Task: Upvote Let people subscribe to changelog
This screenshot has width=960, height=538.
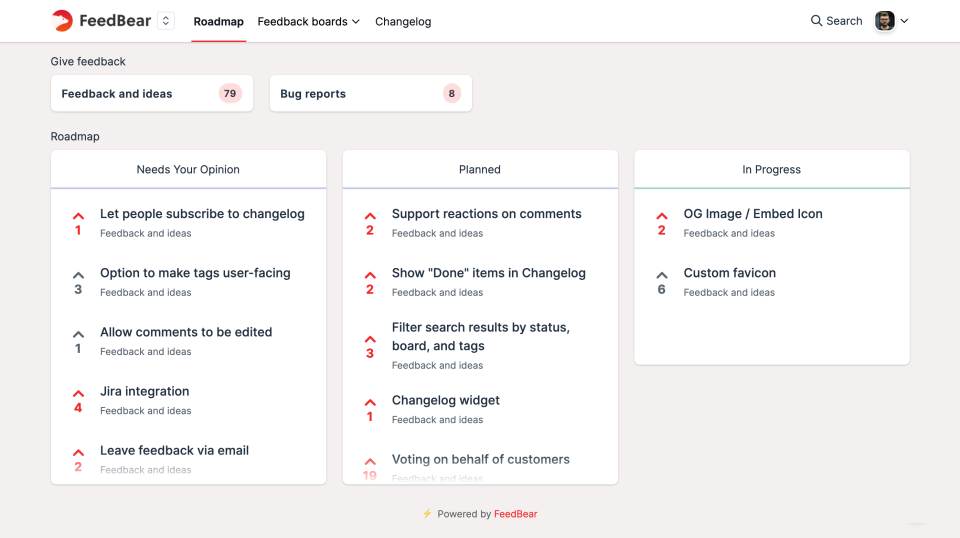Action: click(x=78, y=216)
